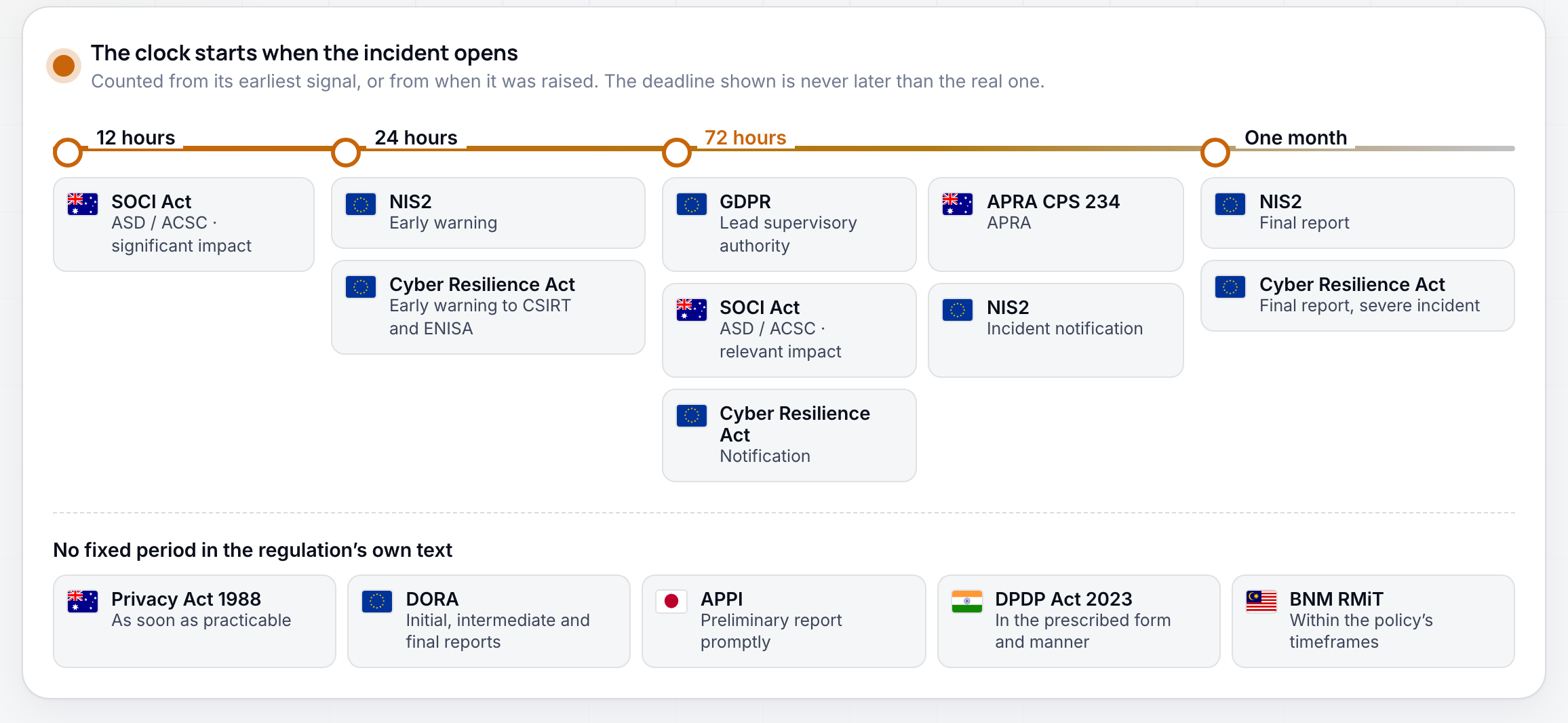The image size is (1568, 723).
Task: Click EU flag on Cyber Resilience Early warning card
Action: point(361,286)
